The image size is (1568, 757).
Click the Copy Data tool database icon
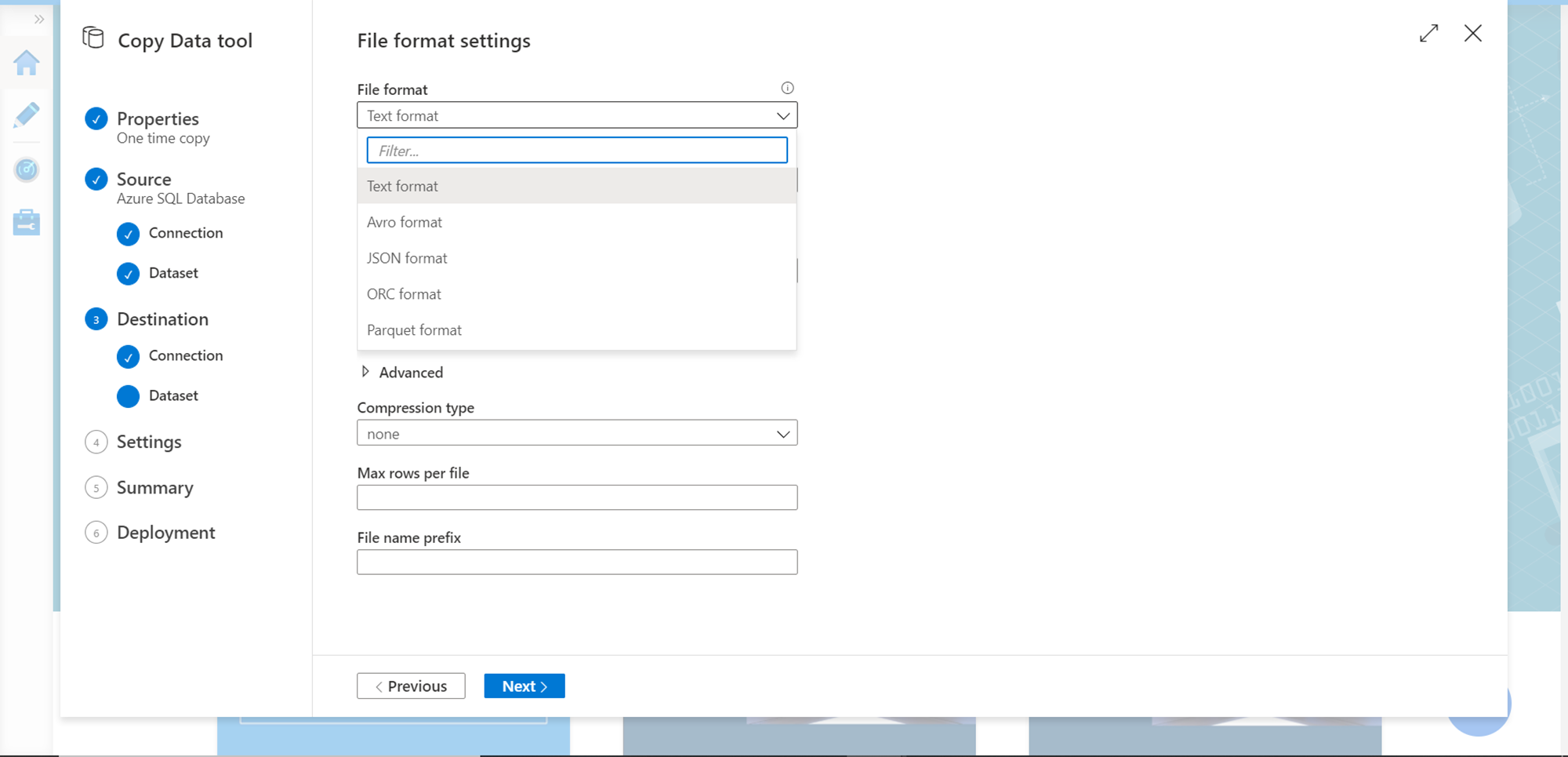click(93, 38)
